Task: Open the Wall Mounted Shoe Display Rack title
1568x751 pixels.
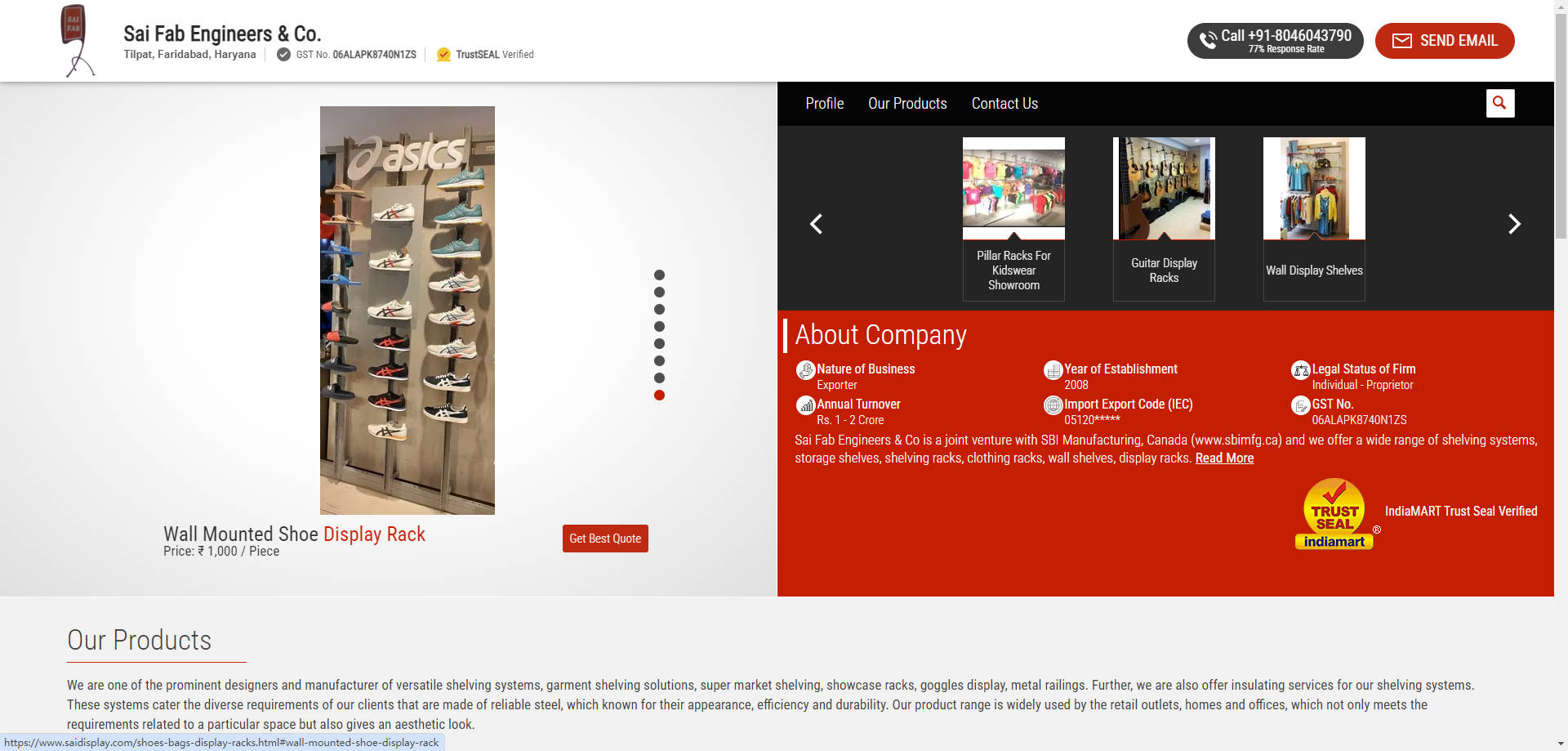Action: point(294,534)
